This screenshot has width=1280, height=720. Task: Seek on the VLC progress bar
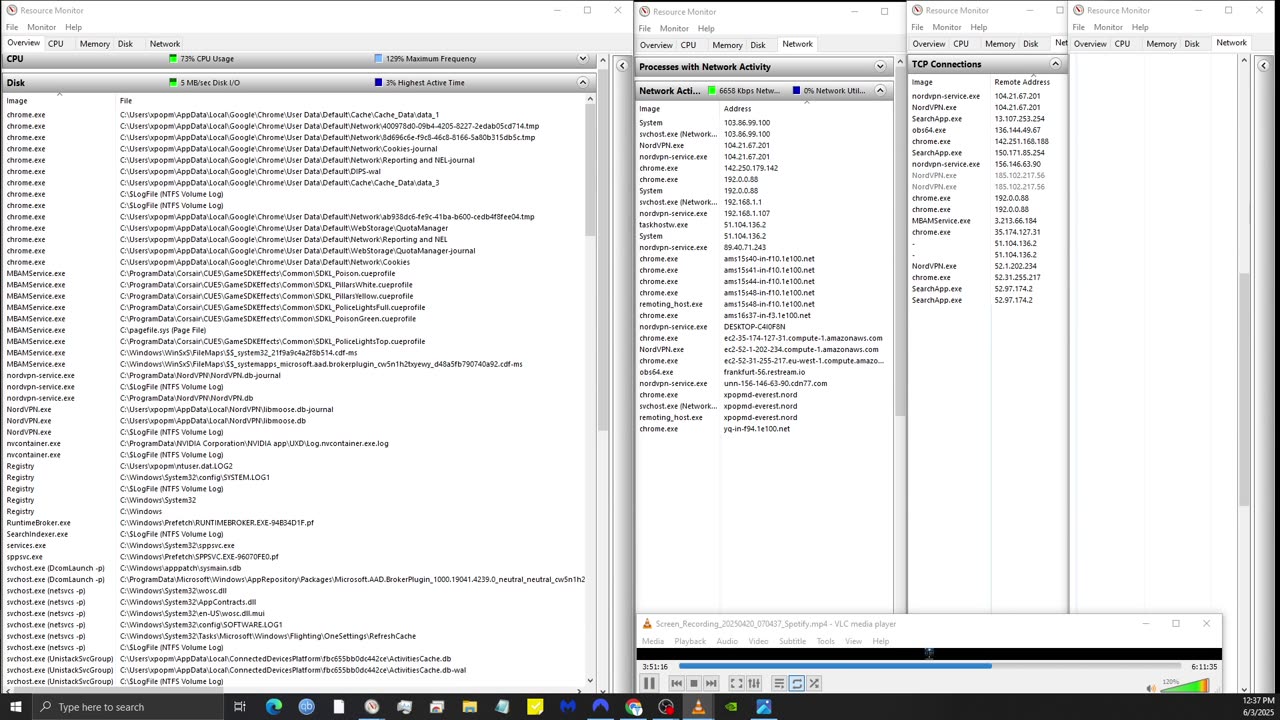pos(929,666)
